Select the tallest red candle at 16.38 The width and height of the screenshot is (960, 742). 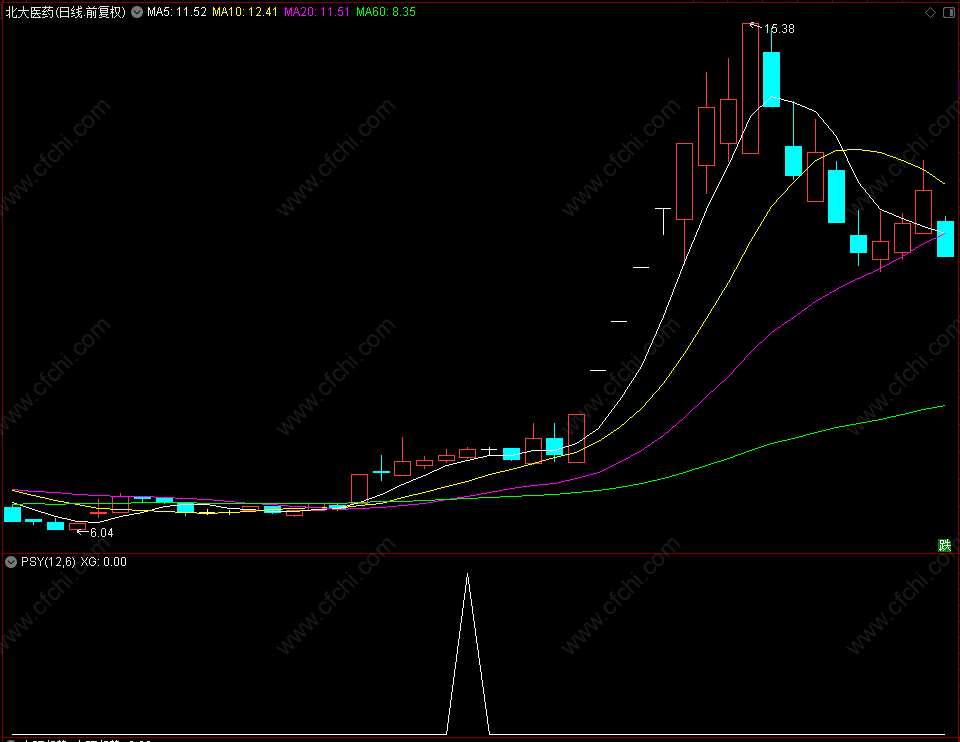pos(750,88)
